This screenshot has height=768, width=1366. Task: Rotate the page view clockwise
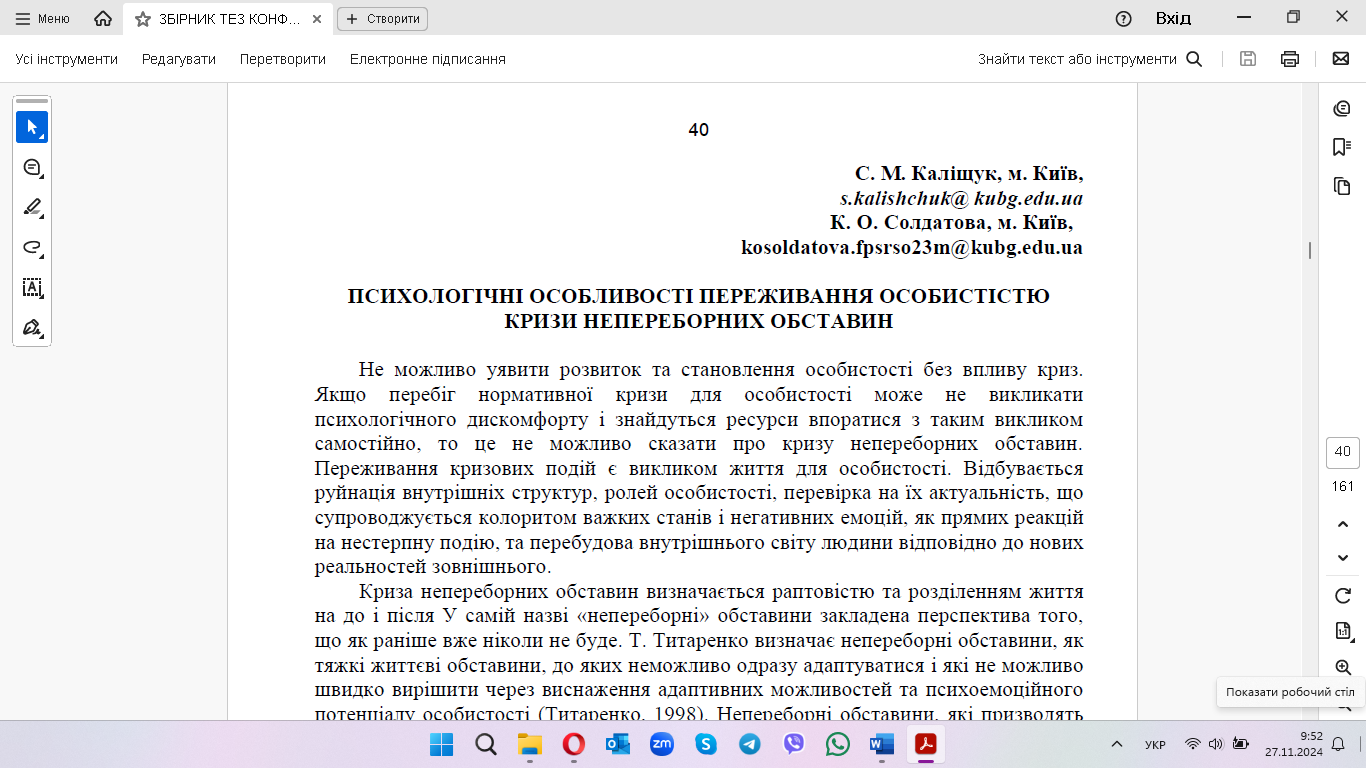(1342, 596)
